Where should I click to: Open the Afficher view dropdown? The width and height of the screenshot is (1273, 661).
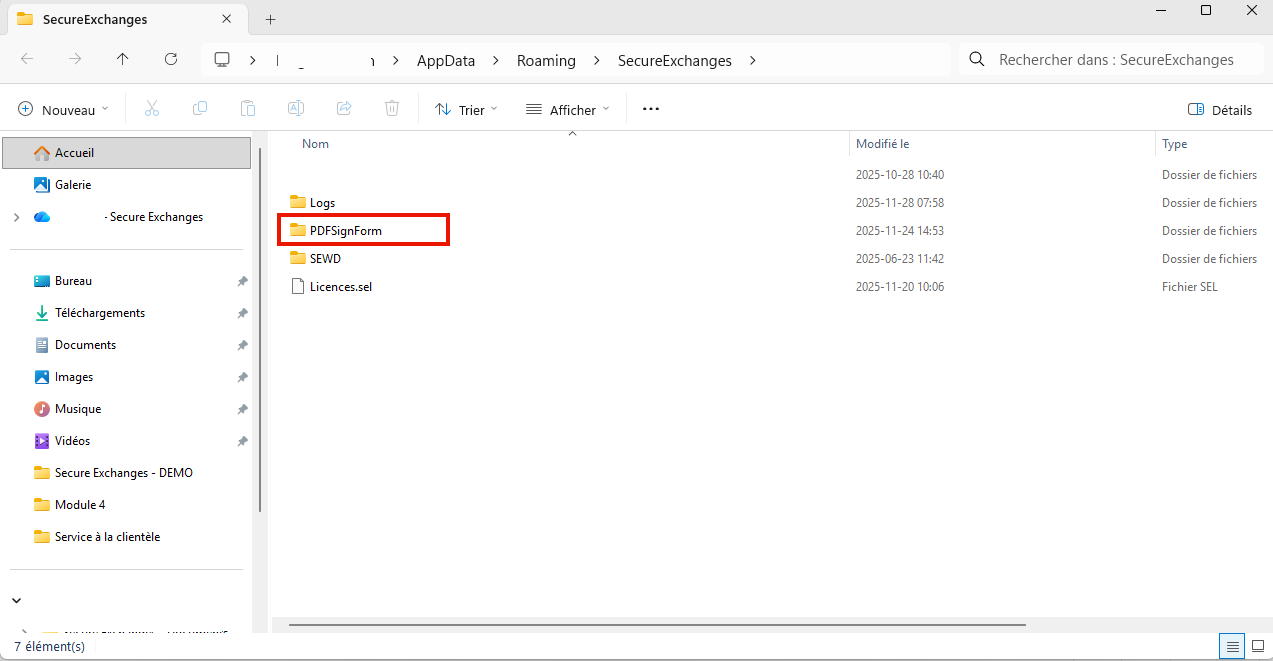[567, 110]
